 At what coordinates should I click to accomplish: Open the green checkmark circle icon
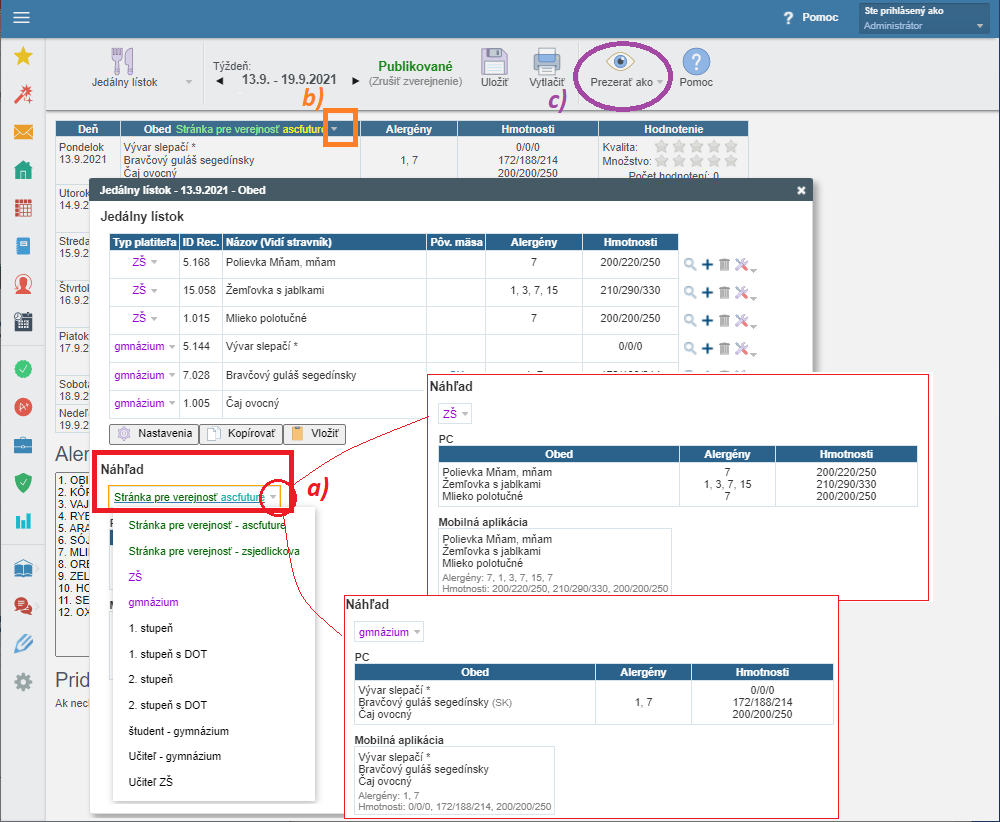click(x=23, y=369)
